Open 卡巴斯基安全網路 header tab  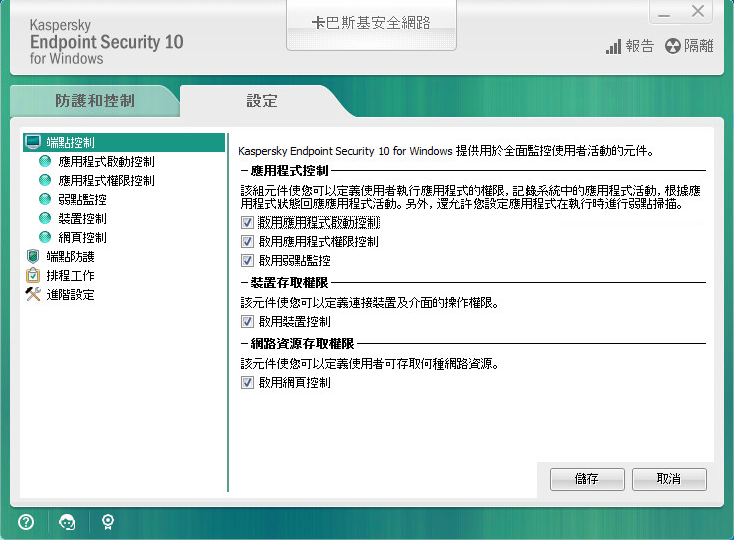pyautogui.click(x=371, y=23)
